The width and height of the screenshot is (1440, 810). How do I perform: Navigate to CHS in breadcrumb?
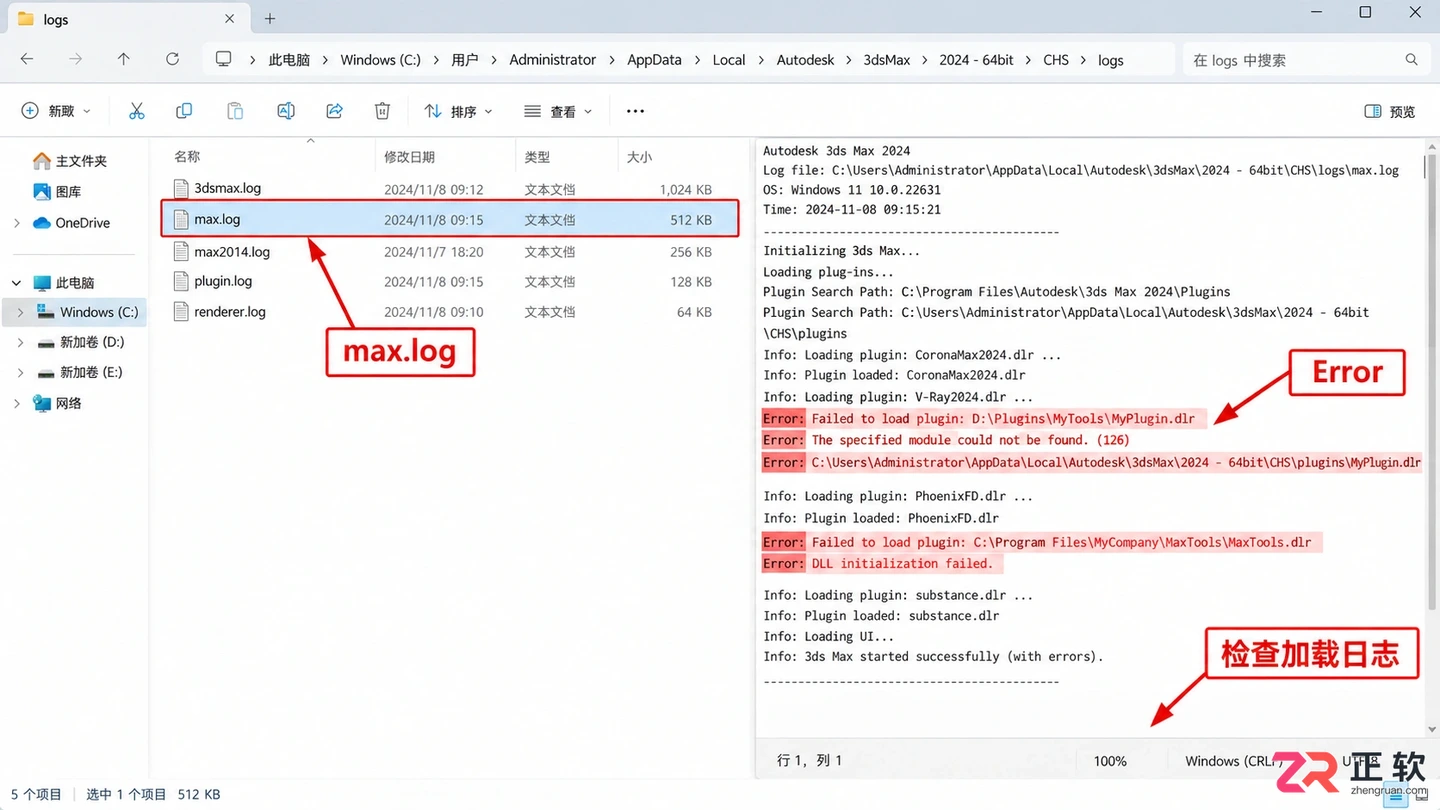coord(1056,60)
